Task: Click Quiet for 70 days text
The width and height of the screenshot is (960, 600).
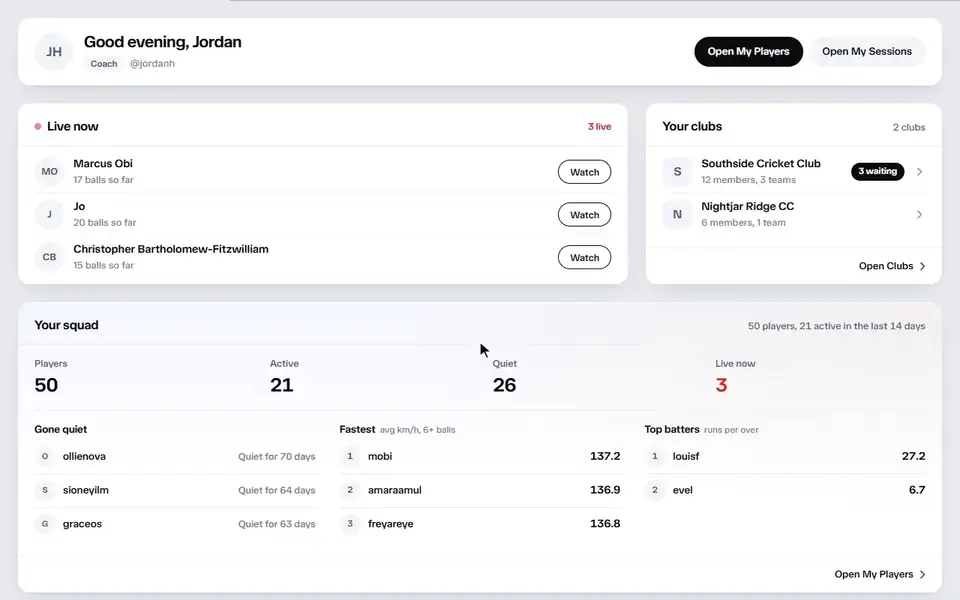Action: tap(277, 457)
